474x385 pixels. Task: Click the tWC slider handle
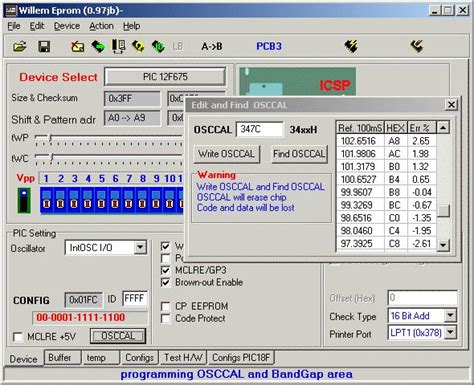click(x=52, y=157)
